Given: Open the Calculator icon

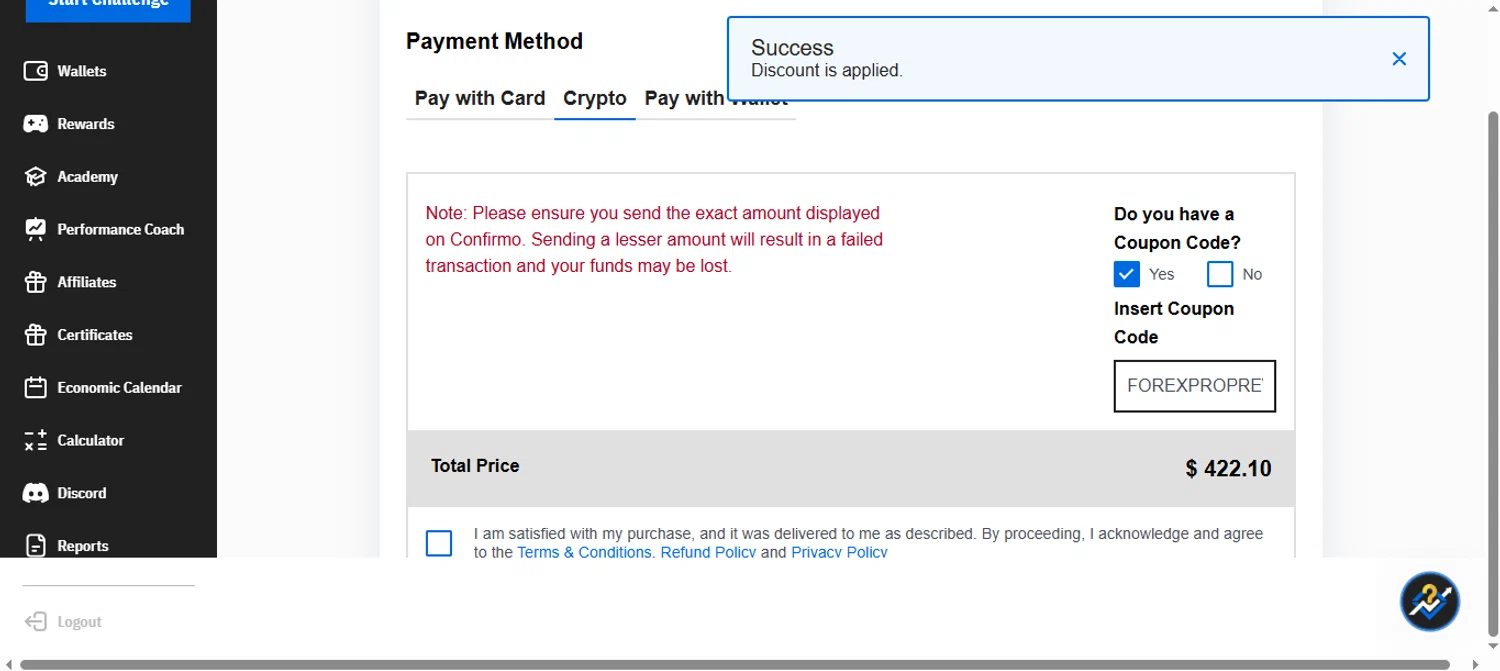Looking at the screenshot, I should pyautogui.click(x=36, y=440).
